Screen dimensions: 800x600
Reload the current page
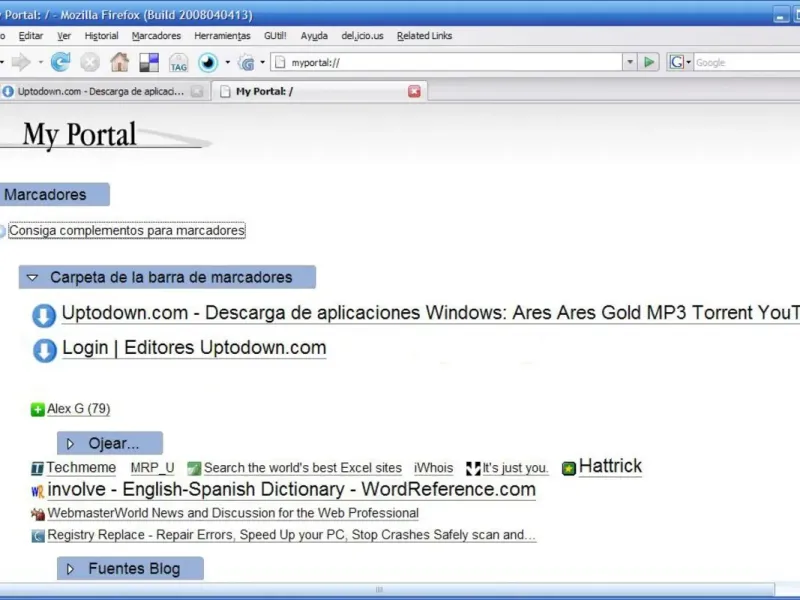pos(60,62)
